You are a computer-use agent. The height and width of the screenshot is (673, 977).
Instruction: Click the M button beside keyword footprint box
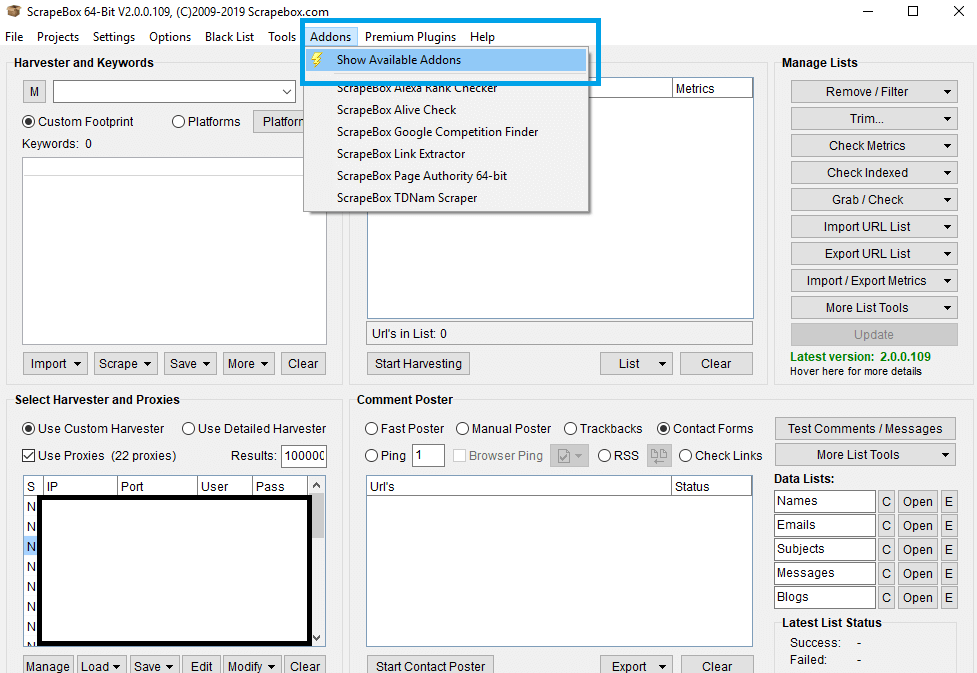tap(34, 92)
